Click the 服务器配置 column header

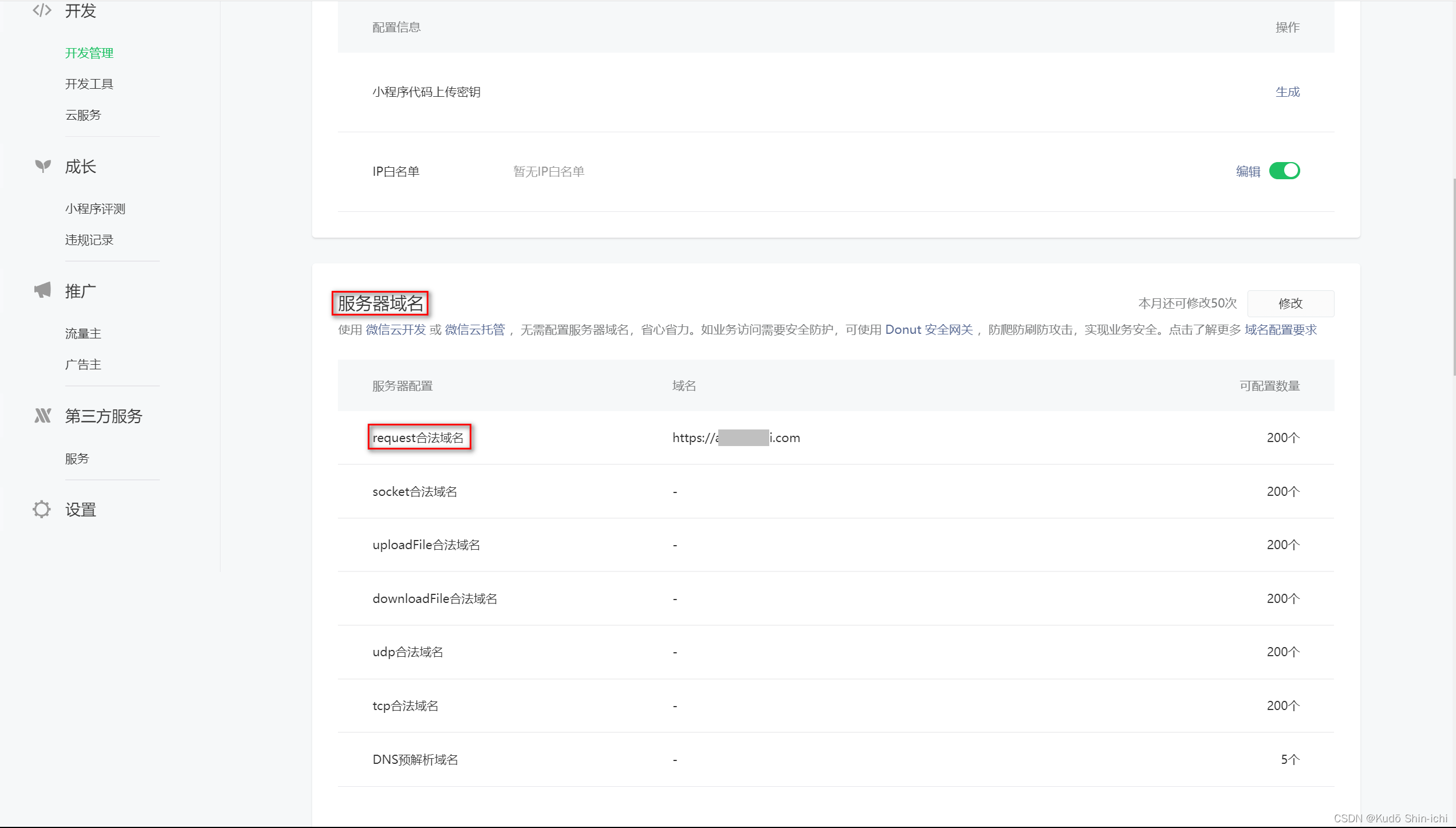(403, 387)
